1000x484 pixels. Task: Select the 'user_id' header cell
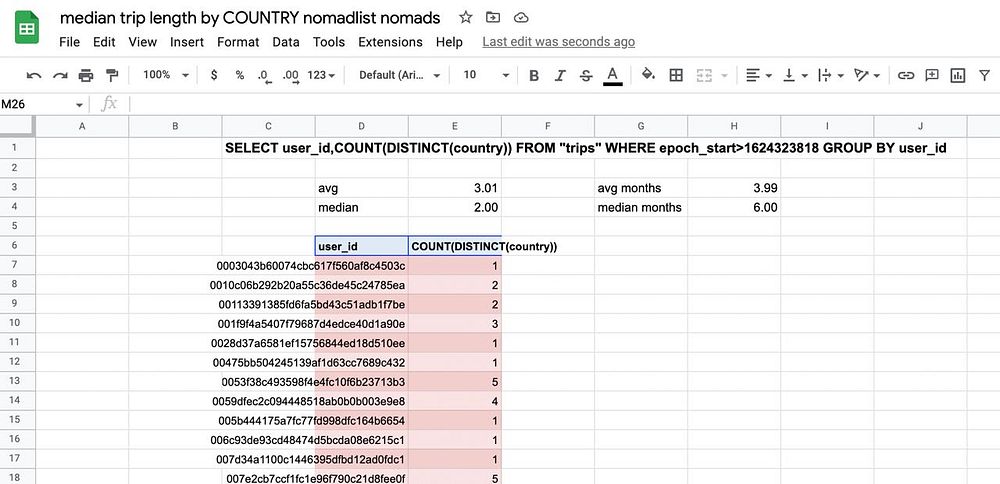coord(362,246)
